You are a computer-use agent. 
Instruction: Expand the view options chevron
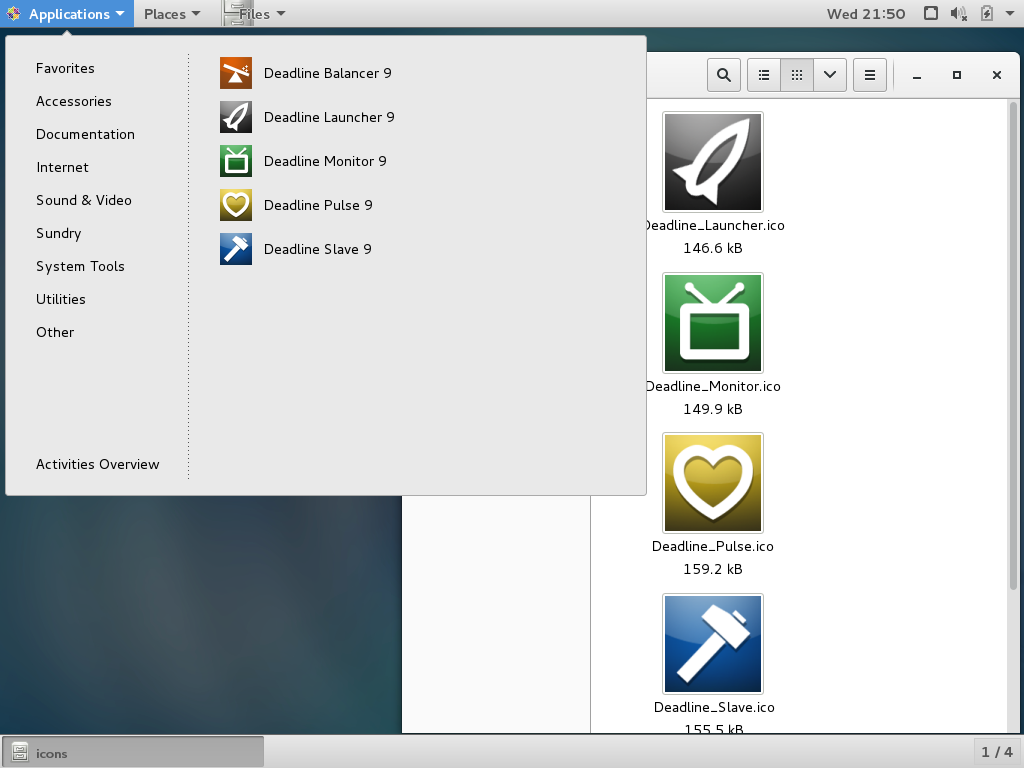pos(829,74)
